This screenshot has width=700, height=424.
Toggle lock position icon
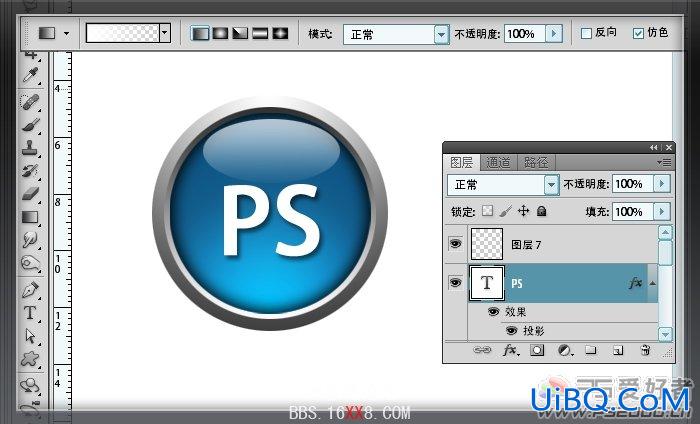coord(523,211)
